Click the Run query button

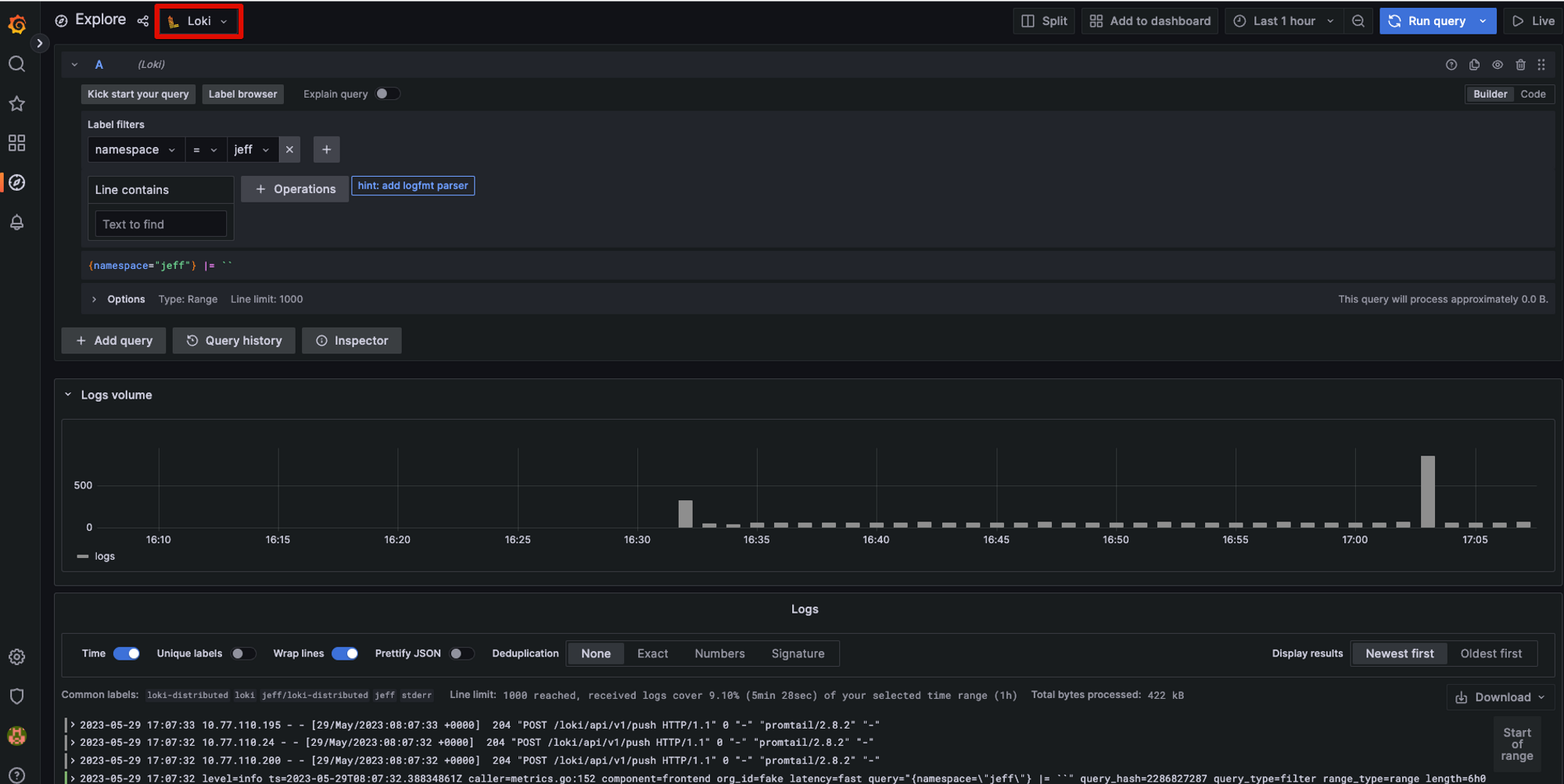1426,21
